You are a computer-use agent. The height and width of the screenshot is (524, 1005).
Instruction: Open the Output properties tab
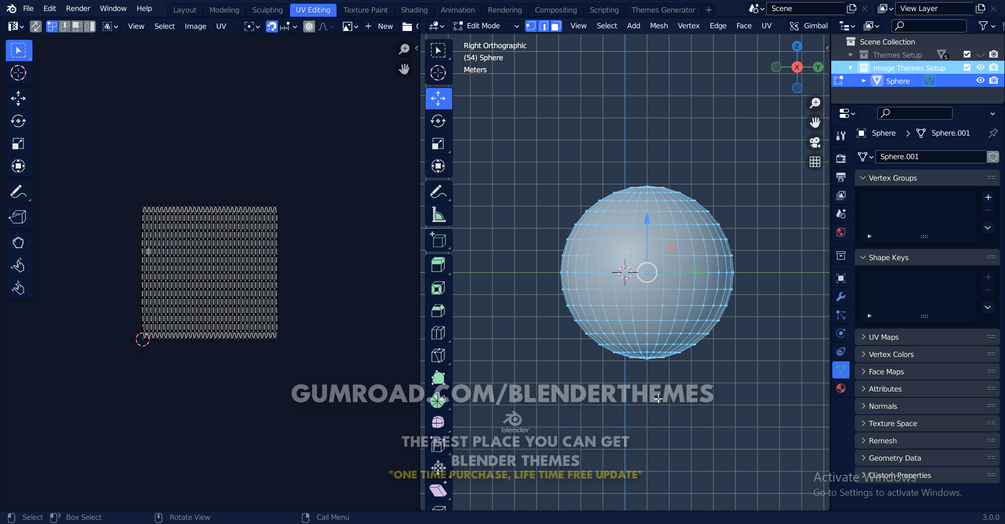(841, 177)
